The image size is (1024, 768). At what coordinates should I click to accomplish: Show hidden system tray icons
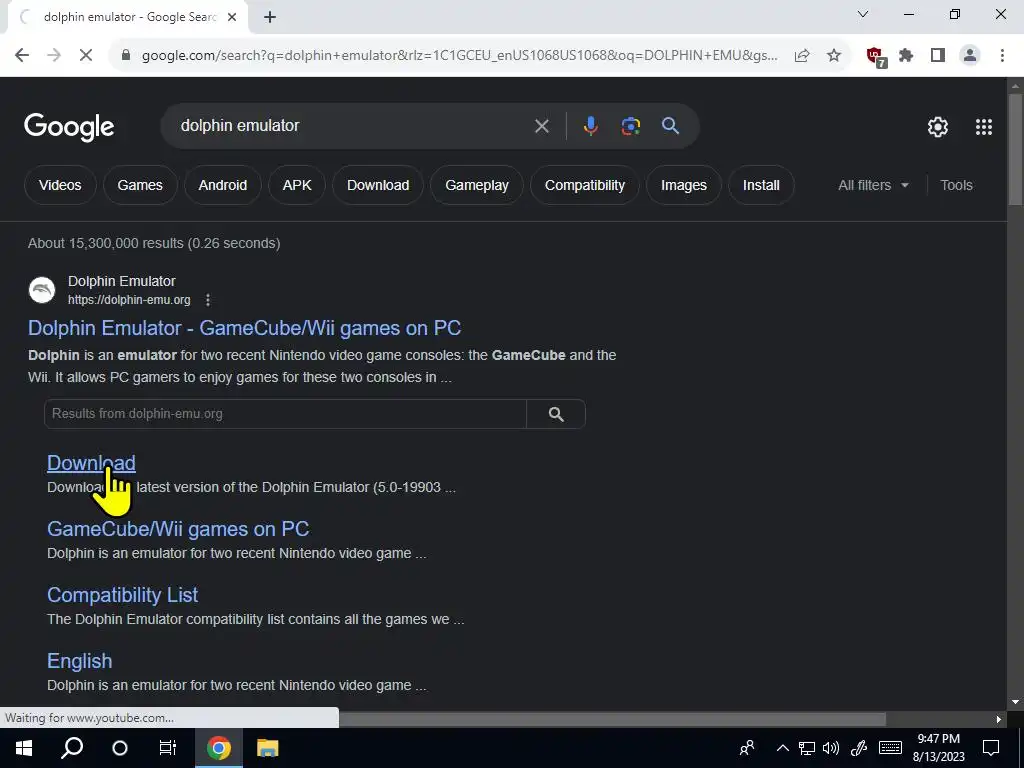[782, 748]
